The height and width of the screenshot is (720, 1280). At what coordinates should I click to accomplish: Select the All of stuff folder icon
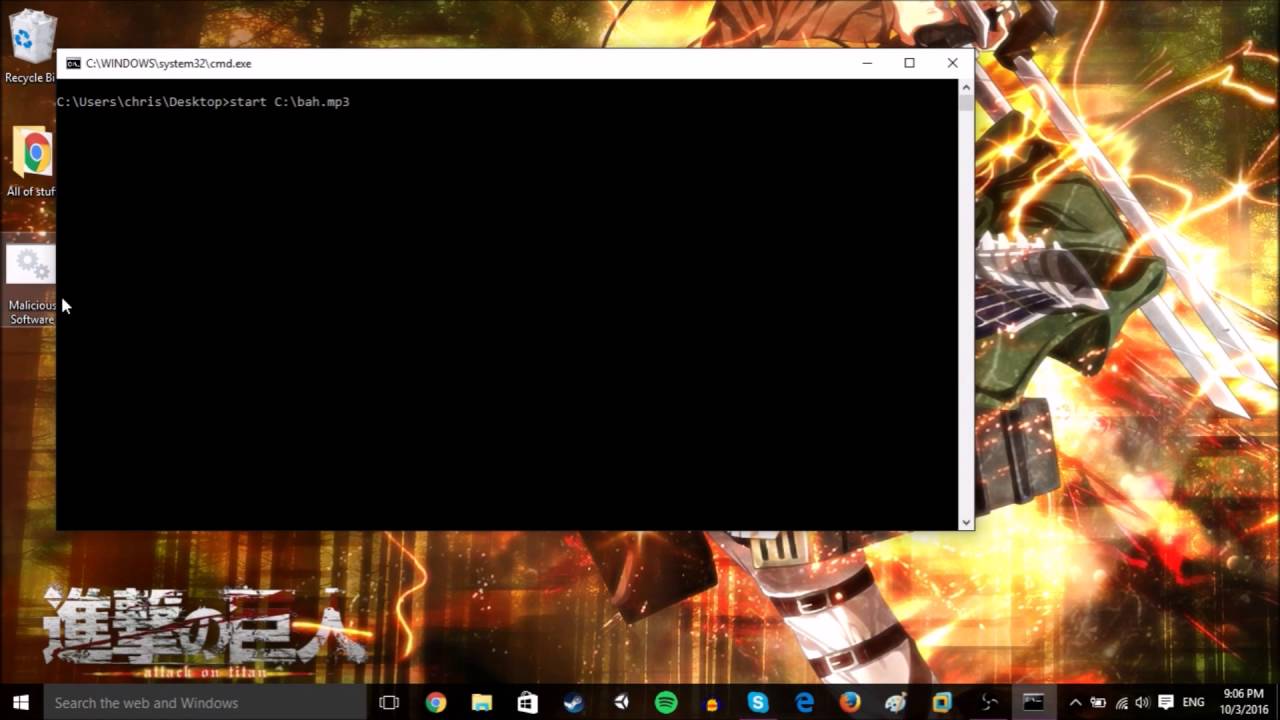31,162
